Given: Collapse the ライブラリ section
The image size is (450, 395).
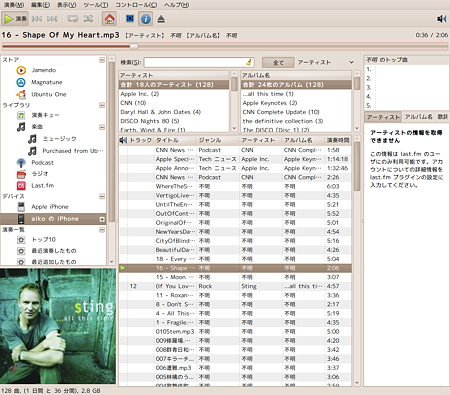Looking at the screenshot, I should (x=102, y=105).
